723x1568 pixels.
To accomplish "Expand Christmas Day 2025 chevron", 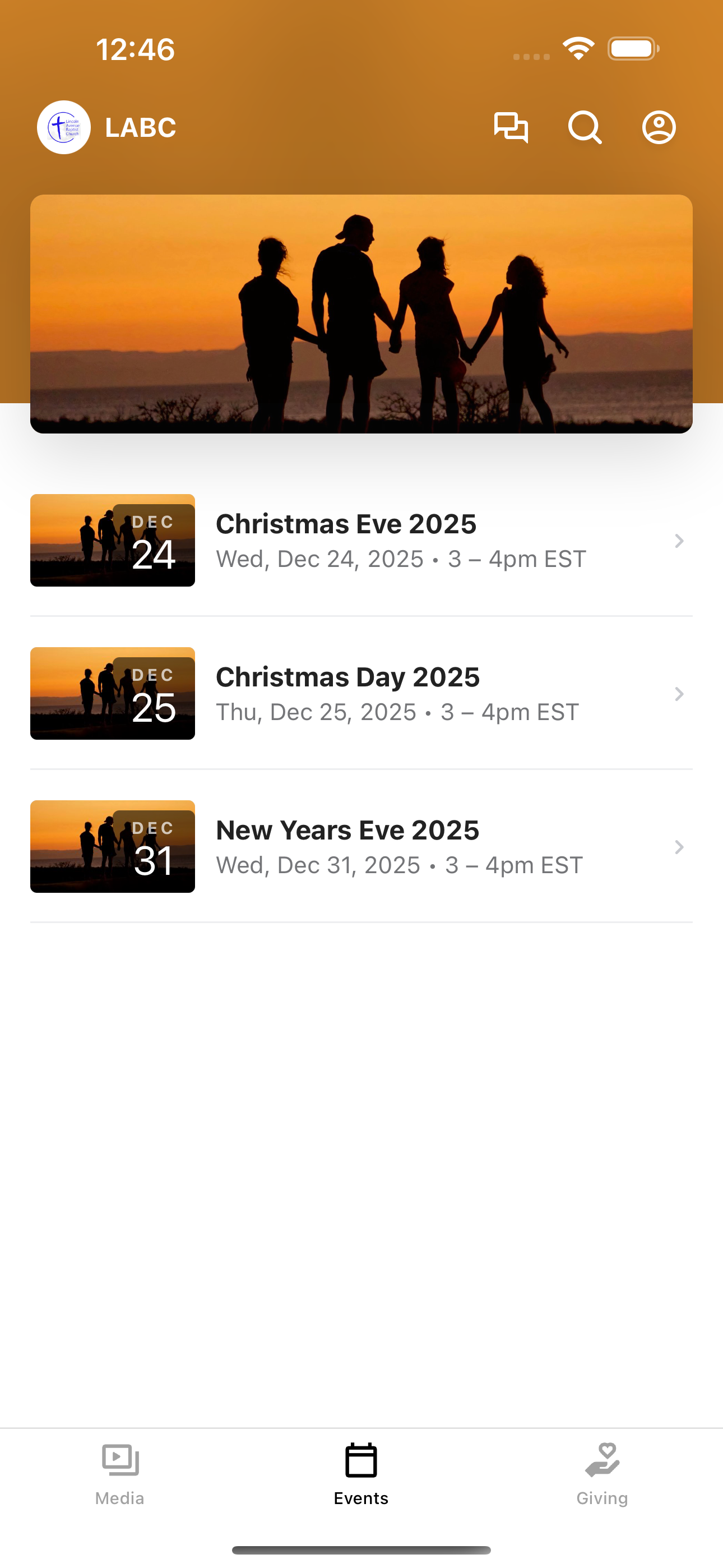I will point(679,694).
